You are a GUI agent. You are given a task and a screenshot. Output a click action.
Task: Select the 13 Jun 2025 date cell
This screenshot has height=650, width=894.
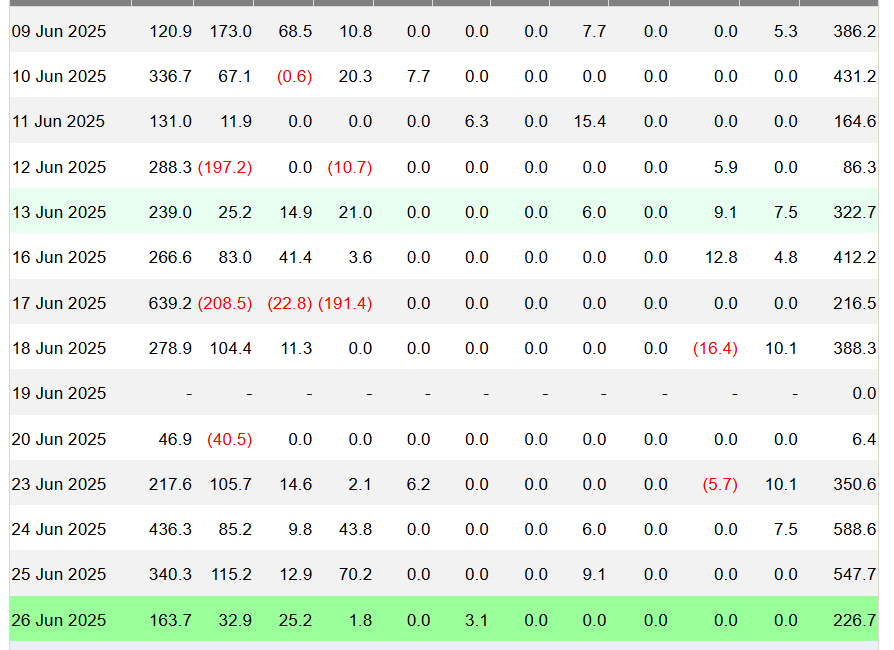tap(59, 212)
